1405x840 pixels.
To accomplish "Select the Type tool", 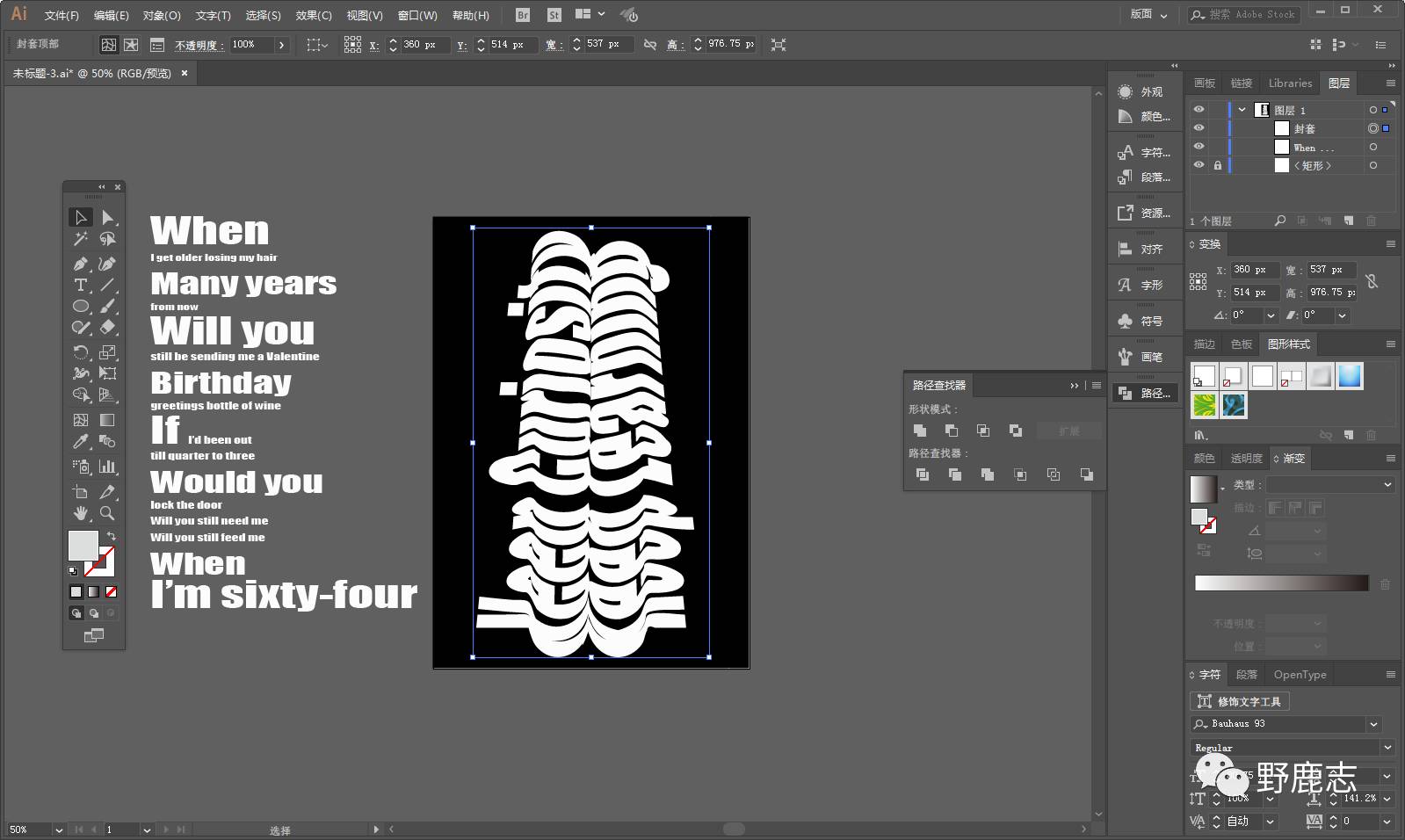I will pyautogui.click(x=81, y=285).
